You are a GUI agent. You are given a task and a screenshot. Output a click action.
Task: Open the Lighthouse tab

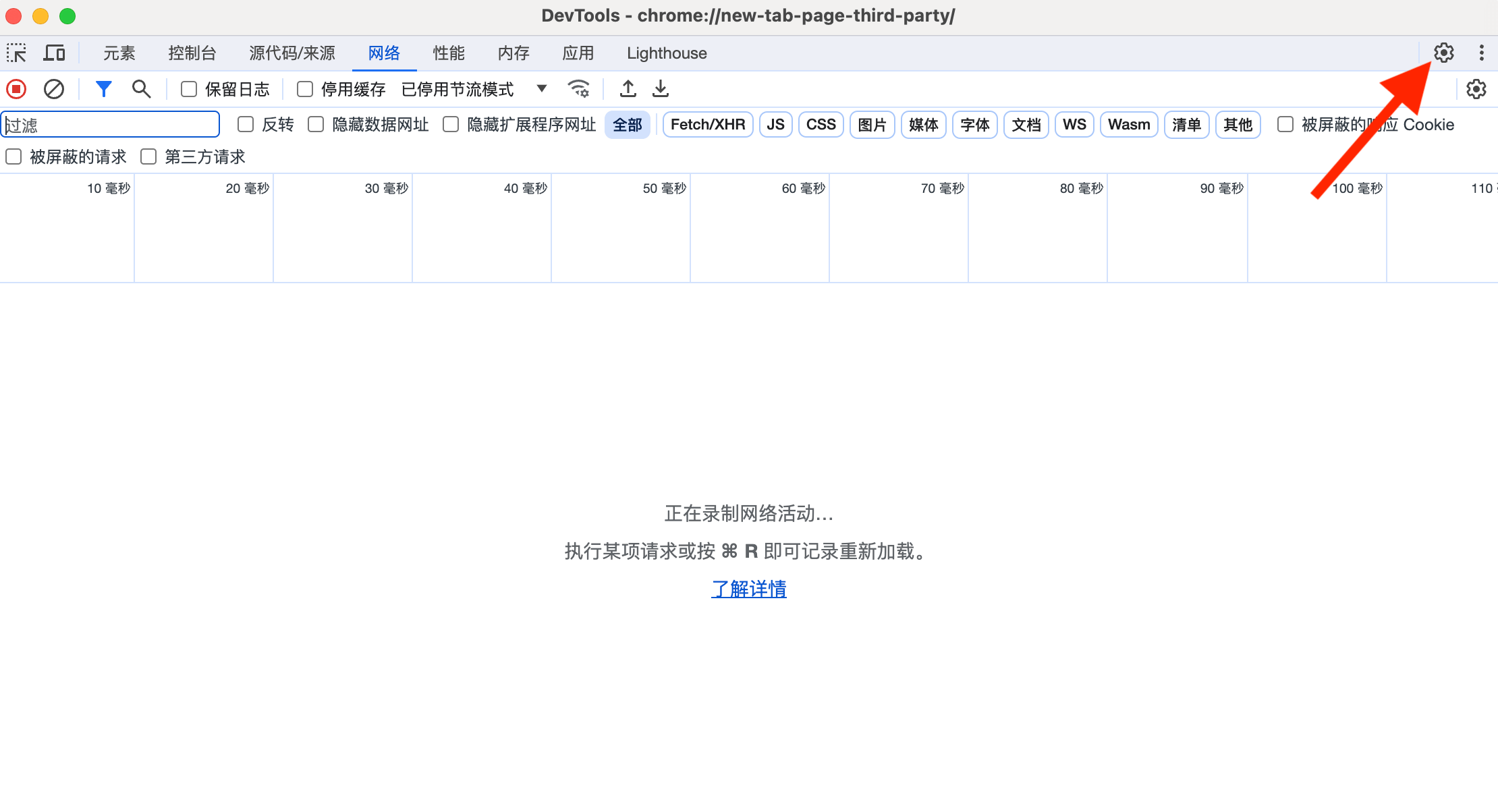[666, 53]
